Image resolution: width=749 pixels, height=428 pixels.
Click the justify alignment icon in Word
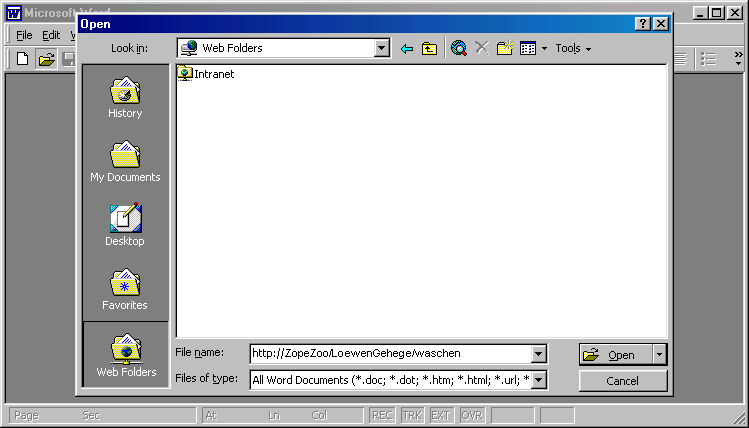pyautogui.click(x=680, y=59)
